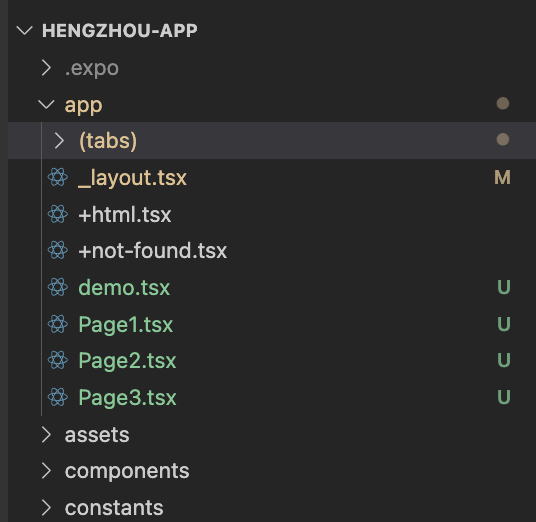The width and height of the screenshot is (536, 522).
Task: Click the React icon next to demo.tsx
Action: coord(57,287)
